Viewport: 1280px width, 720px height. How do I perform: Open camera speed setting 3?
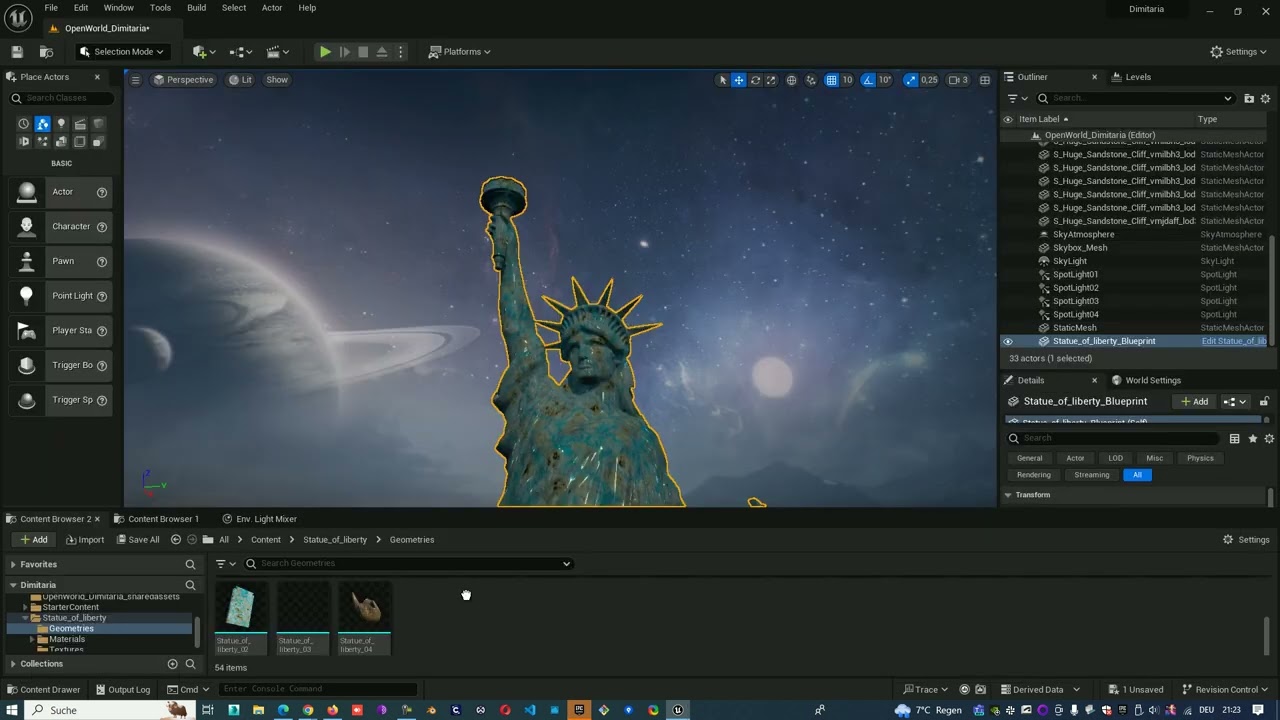pos(958,80)
